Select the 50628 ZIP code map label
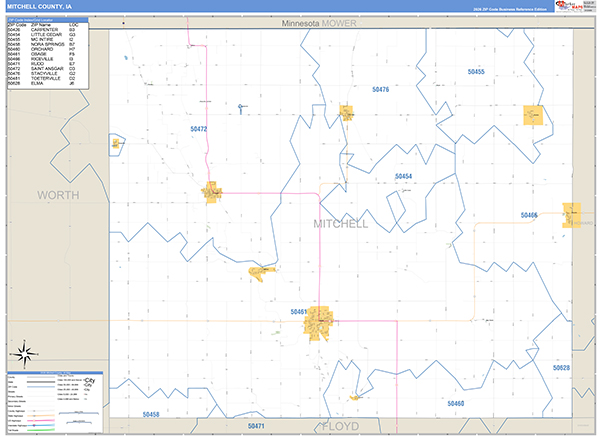Image resolution: width=600 pixels, height=436 pixels. click(560, 368)
